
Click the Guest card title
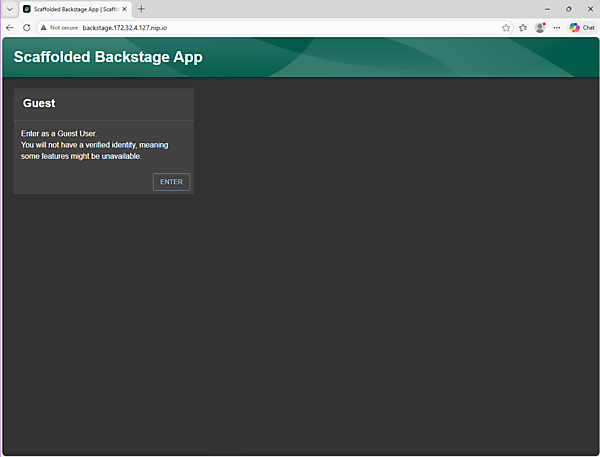point(39,103)
